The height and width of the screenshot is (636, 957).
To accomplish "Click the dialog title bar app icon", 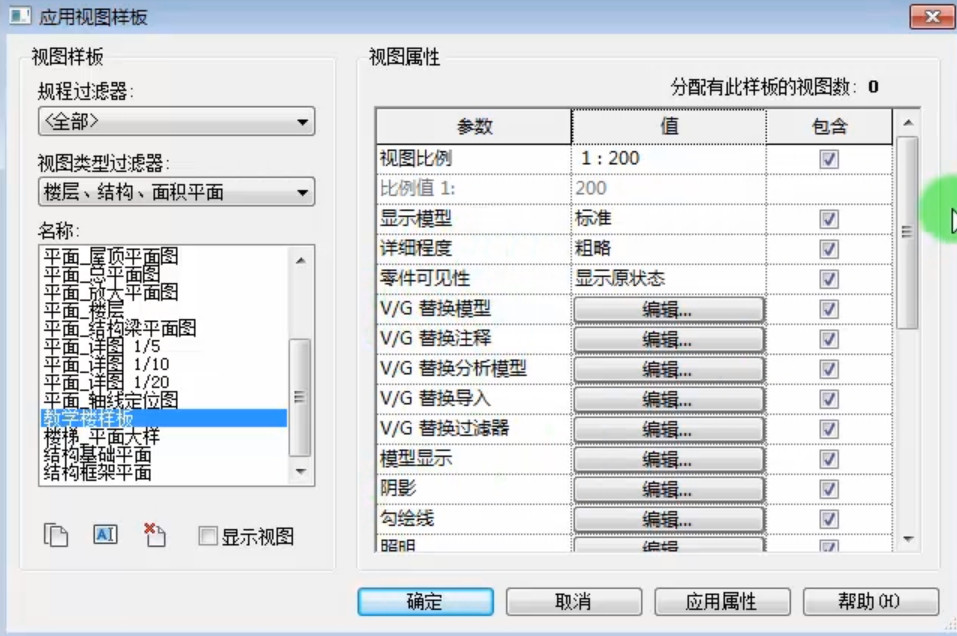I will [20, 15].
